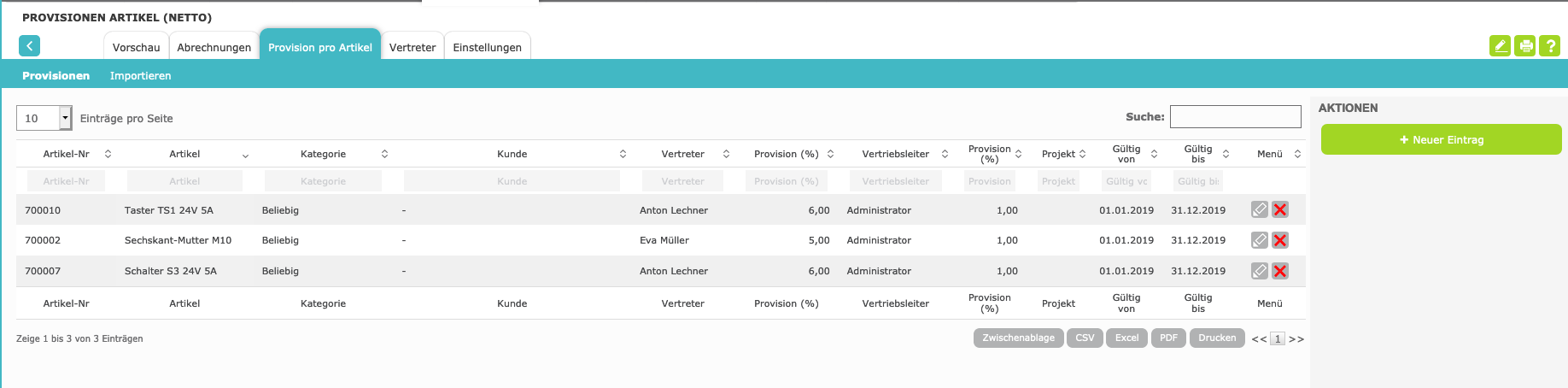Select the Importieren submenu item
The height and width of the screenshot is (388, 1568).
tap(140, 76)
